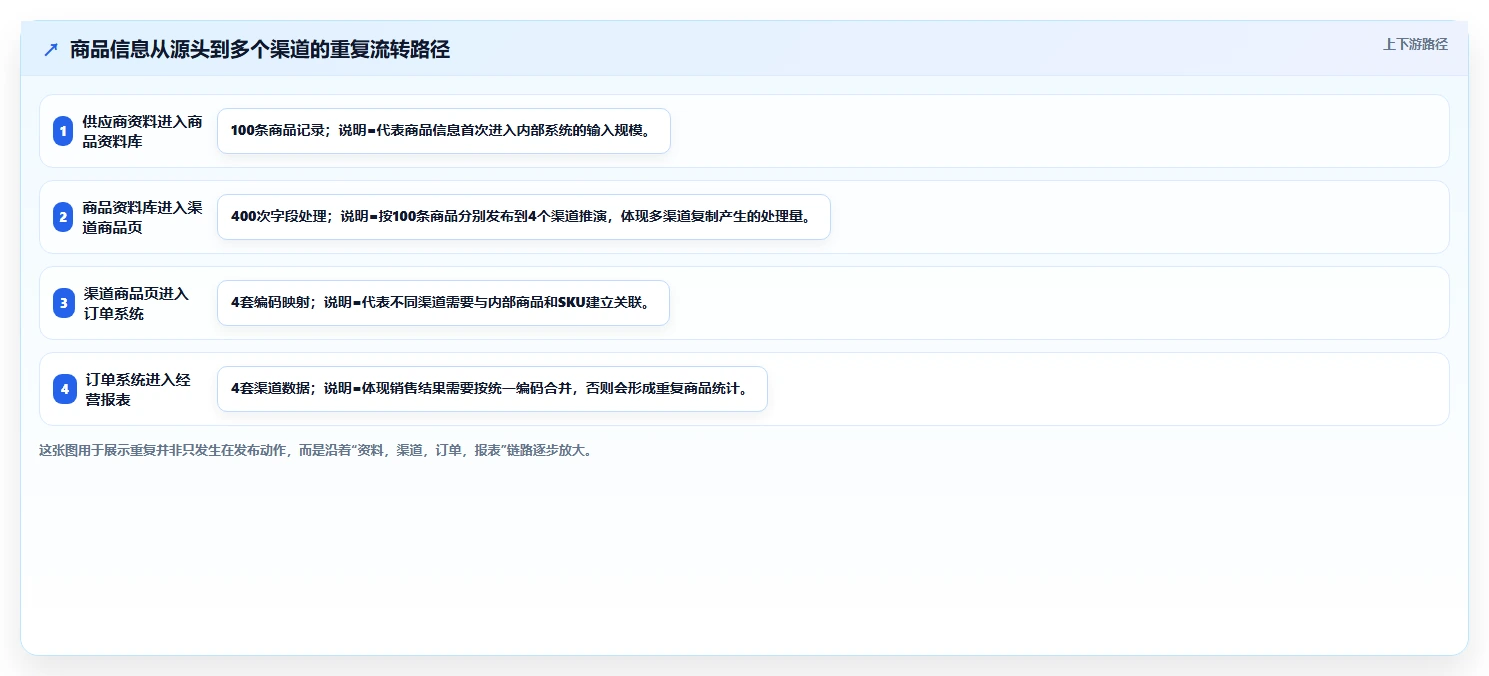
Task: Click the 400次字段处理 description box
Action: (x=524, y=217)
